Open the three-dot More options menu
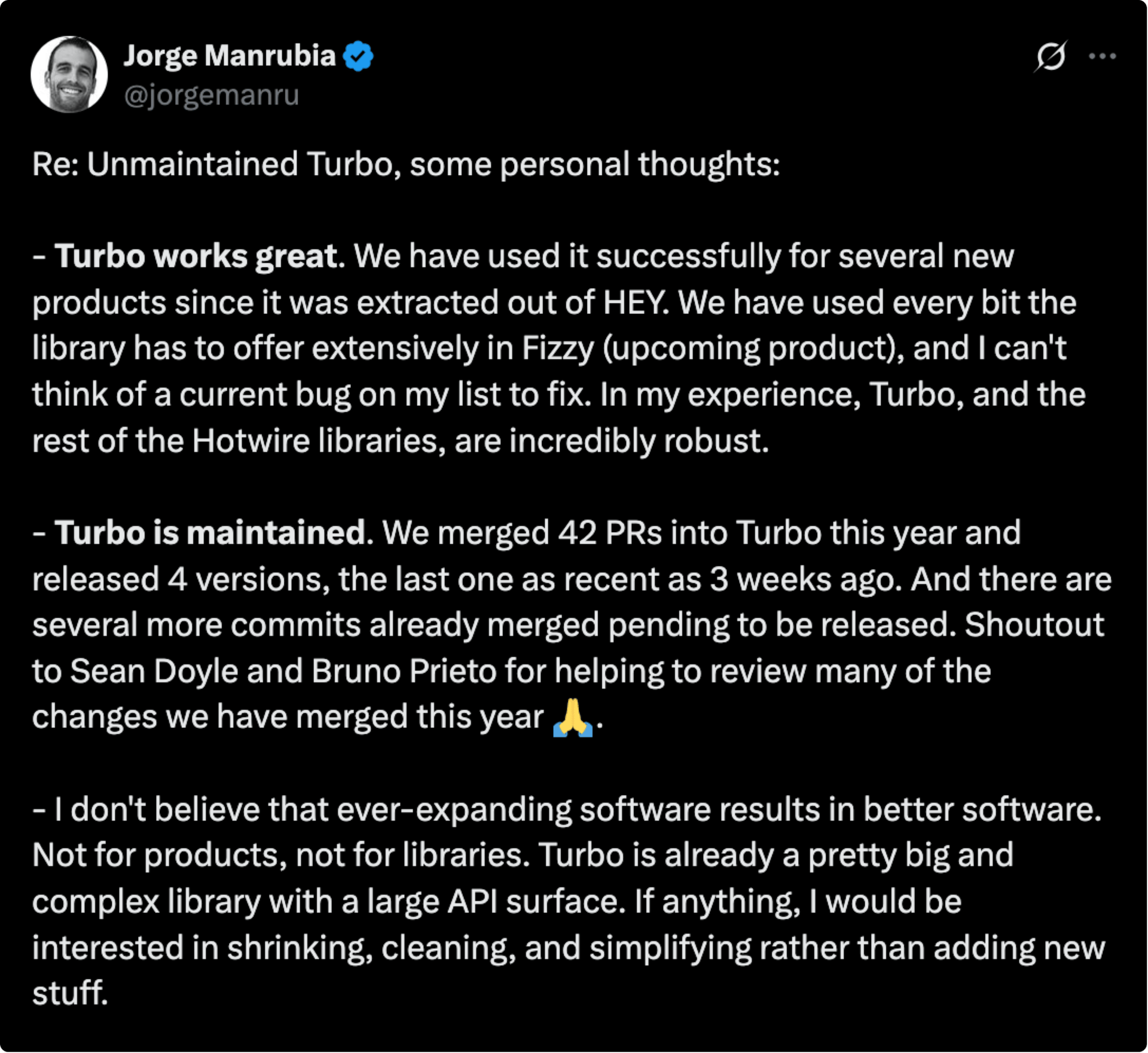Screen dimensions: 1148x1053 pos(1102,56)
